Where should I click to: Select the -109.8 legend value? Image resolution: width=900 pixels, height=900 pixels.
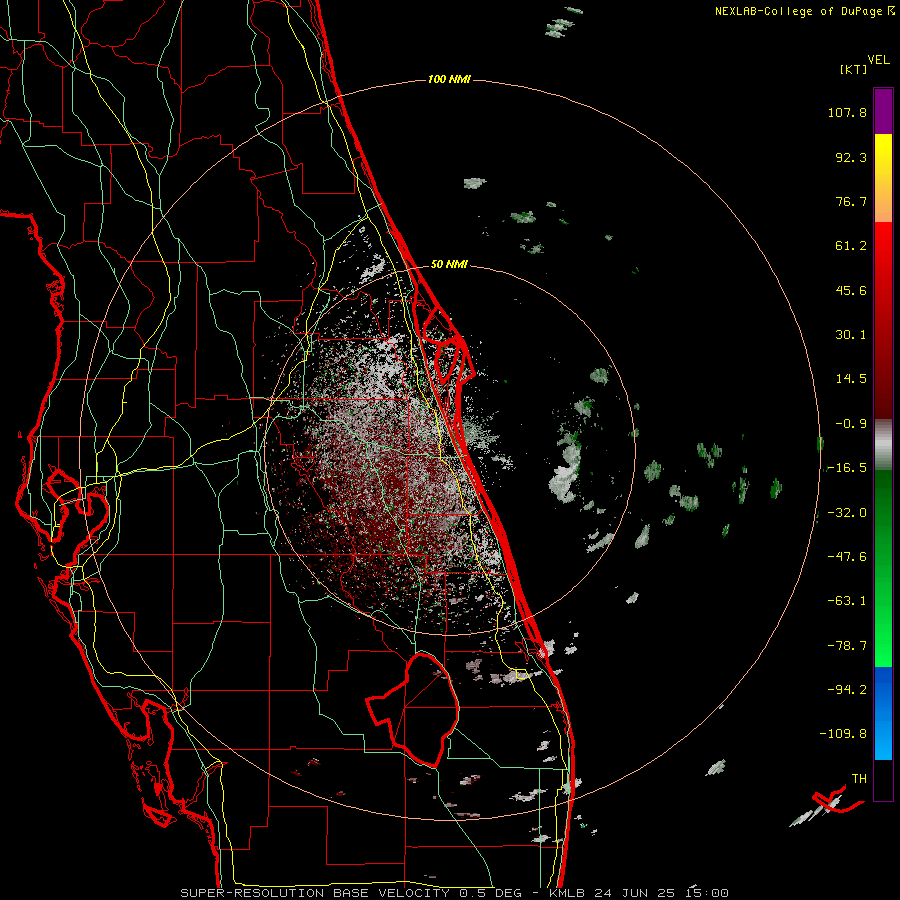pos(843,734)
